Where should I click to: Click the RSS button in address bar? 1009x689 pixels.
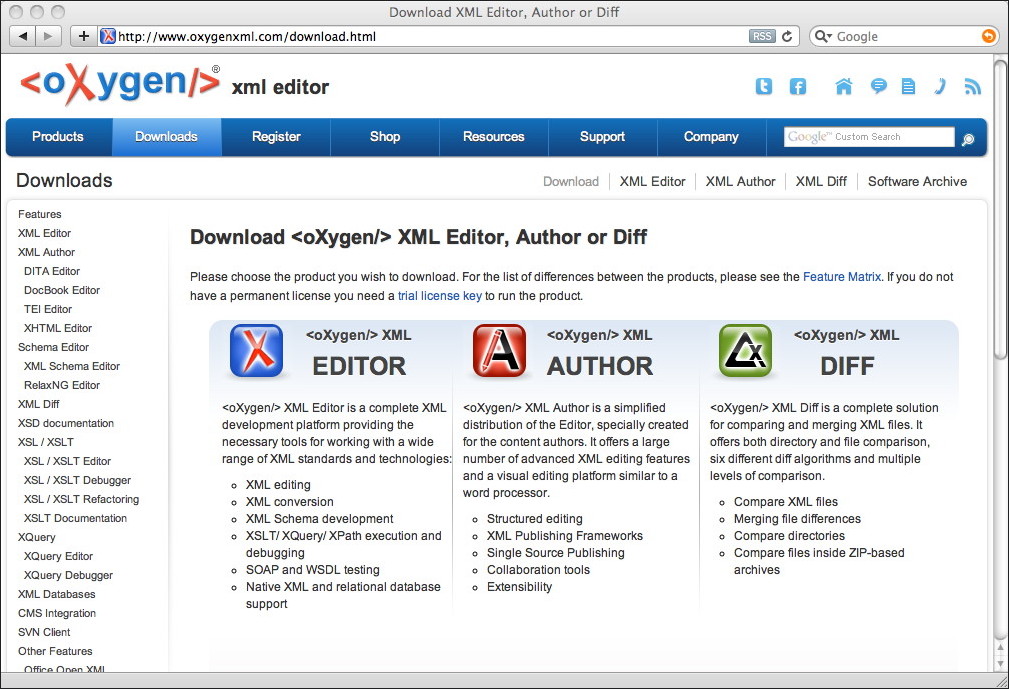point(762,36)
